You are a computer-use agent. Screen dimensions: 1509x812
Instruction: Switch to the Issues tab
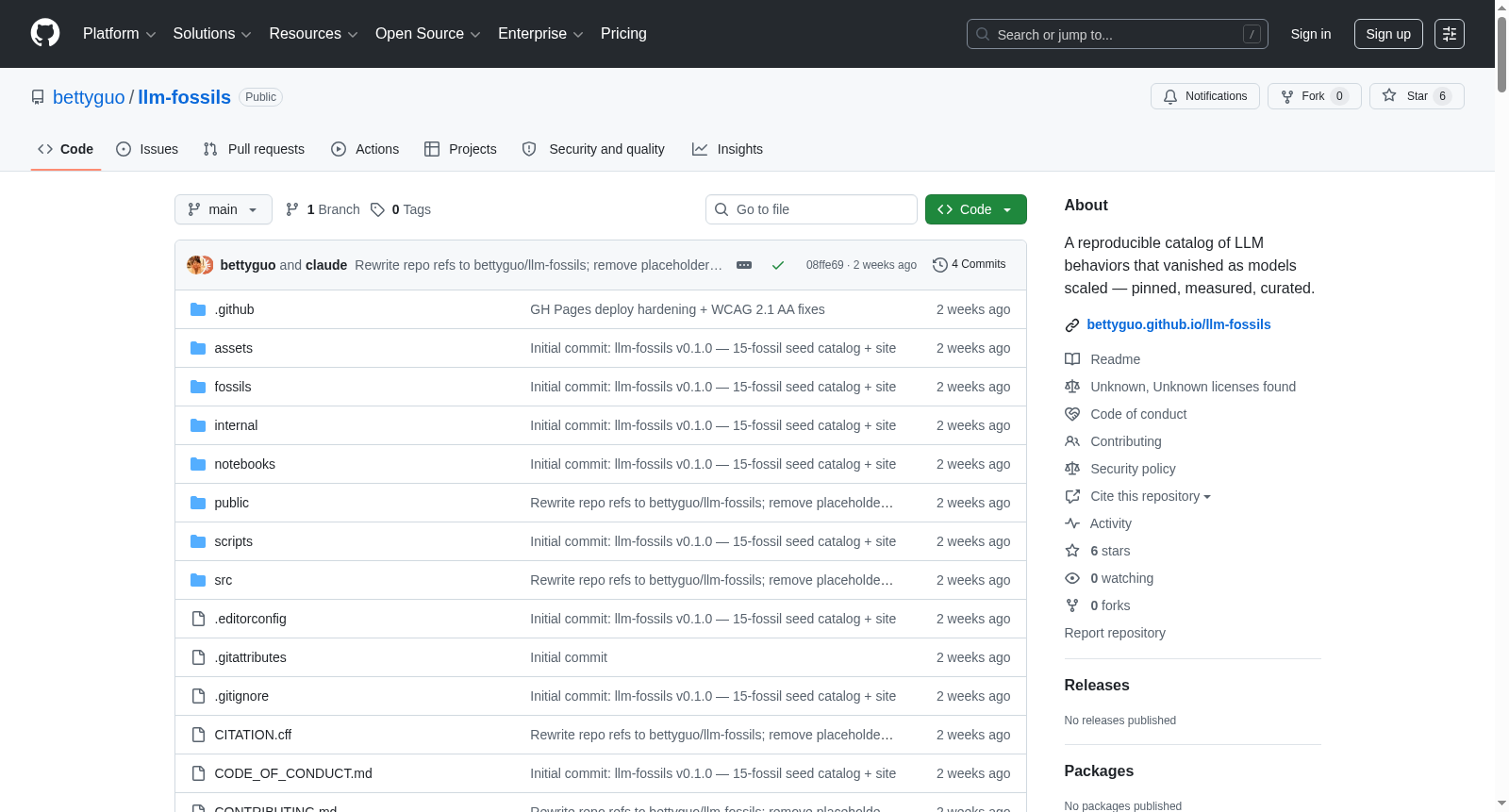147,149
